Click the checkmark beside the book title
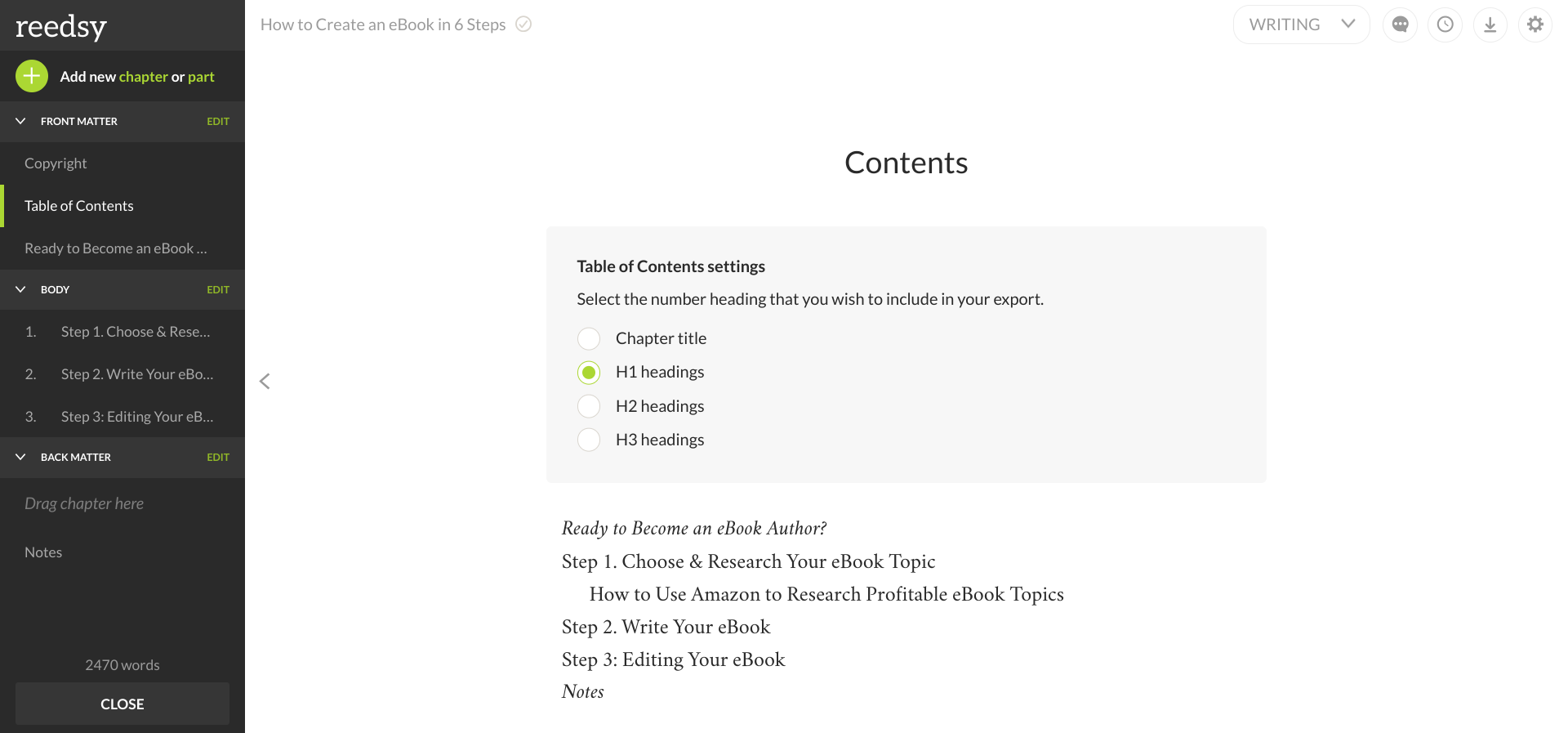The width and height of the screenshot is (1568, 733). click(523, 25)
